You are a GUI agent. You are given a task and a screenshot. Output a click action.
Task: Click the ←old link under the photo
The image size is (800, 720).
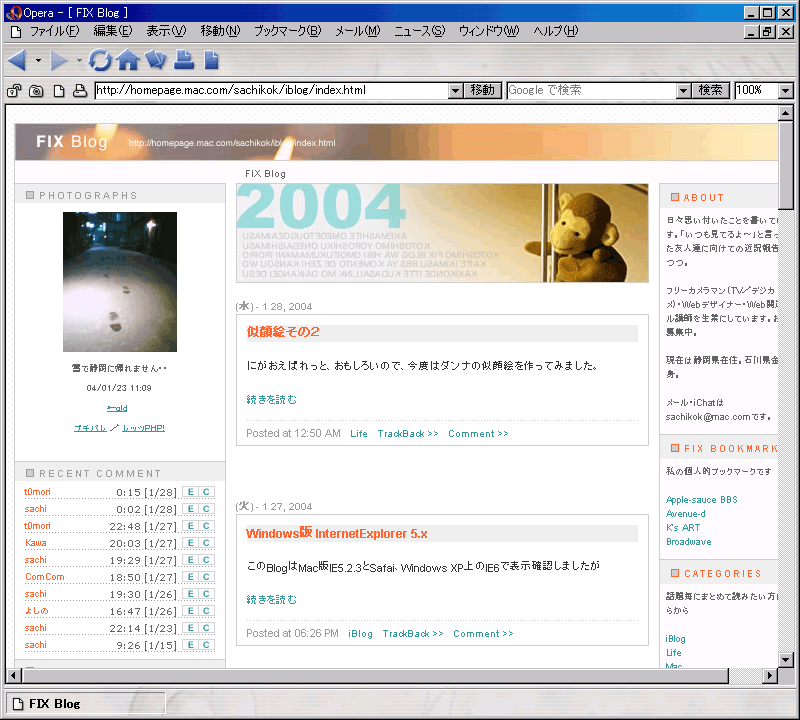(x=117, y=408)
